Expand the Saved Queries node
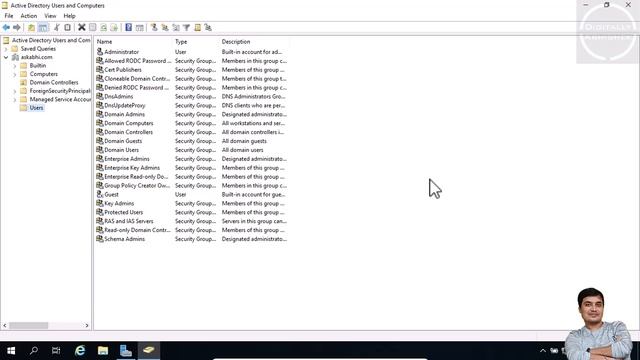 tap(6, 49)
